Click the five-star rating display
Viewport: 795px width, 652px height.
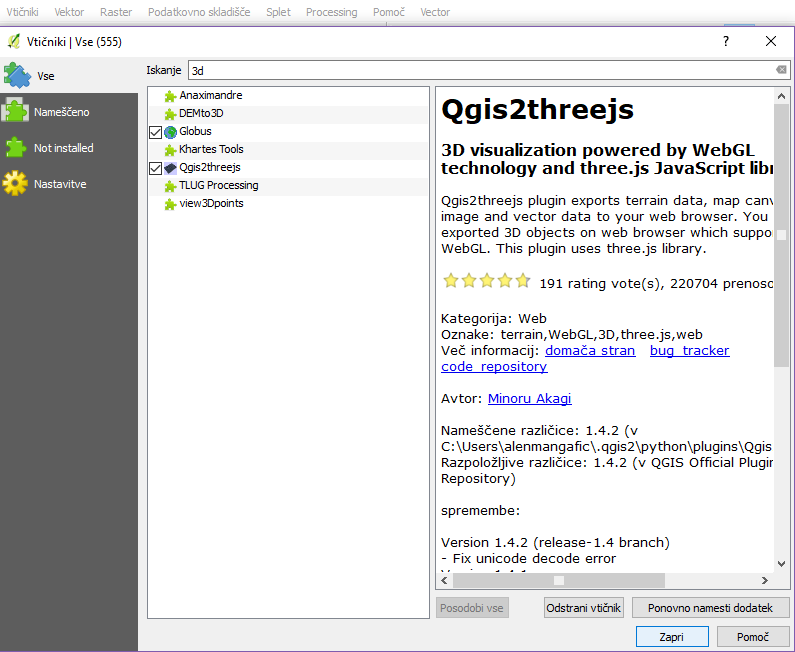tap(487, 281)
